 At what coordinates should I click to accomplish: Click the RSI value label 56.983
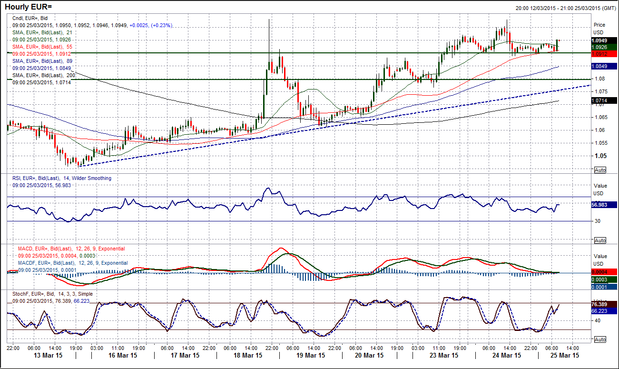click(604, 205)
